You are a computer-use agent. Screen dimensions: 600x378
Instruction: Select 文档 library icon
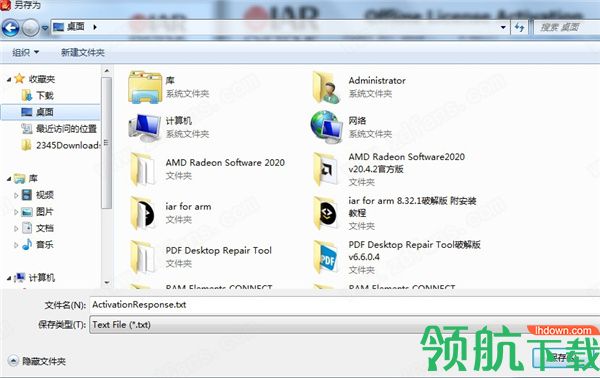pyautogui.click(x=27, y=228)
